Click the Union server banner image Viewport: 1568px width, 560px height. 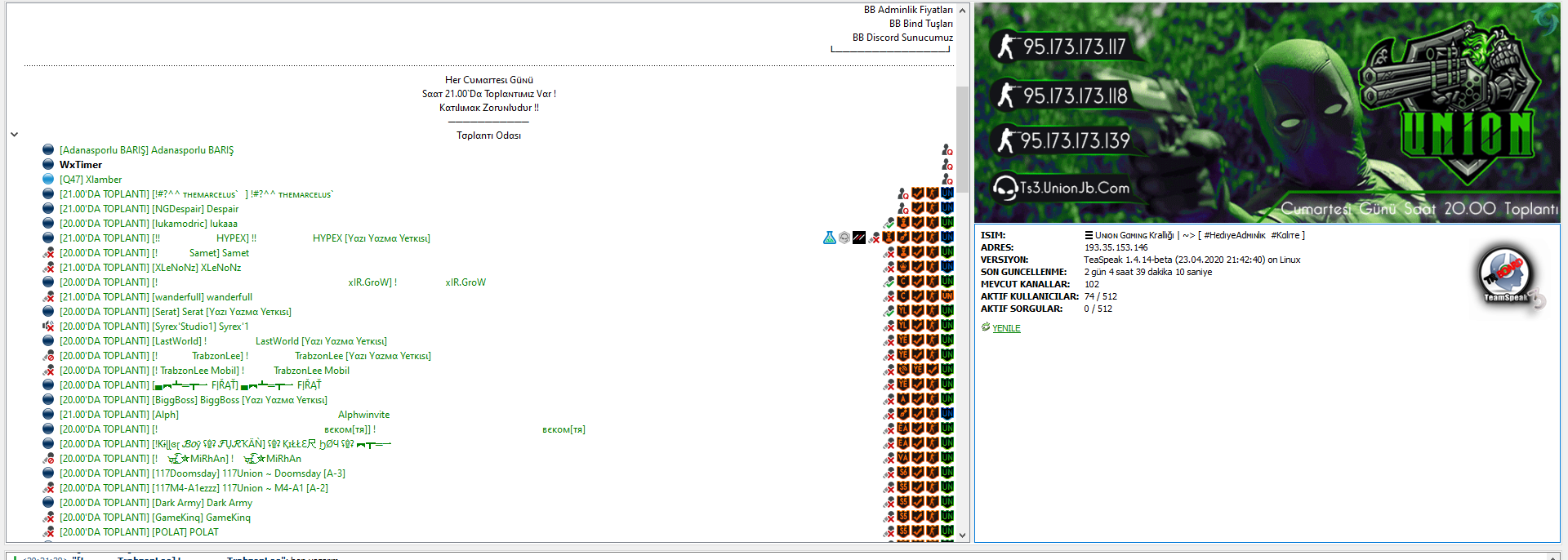point(1267,113)
